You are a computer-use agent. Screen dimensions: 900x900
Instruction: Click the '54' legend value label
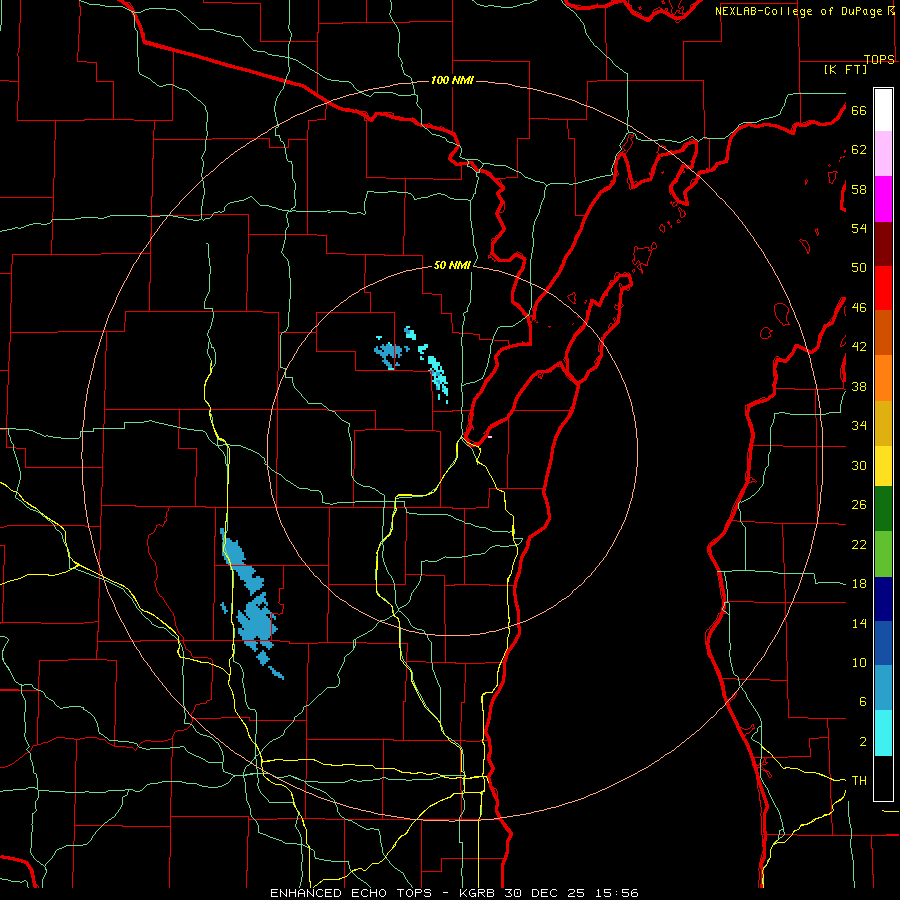point(859,228)
